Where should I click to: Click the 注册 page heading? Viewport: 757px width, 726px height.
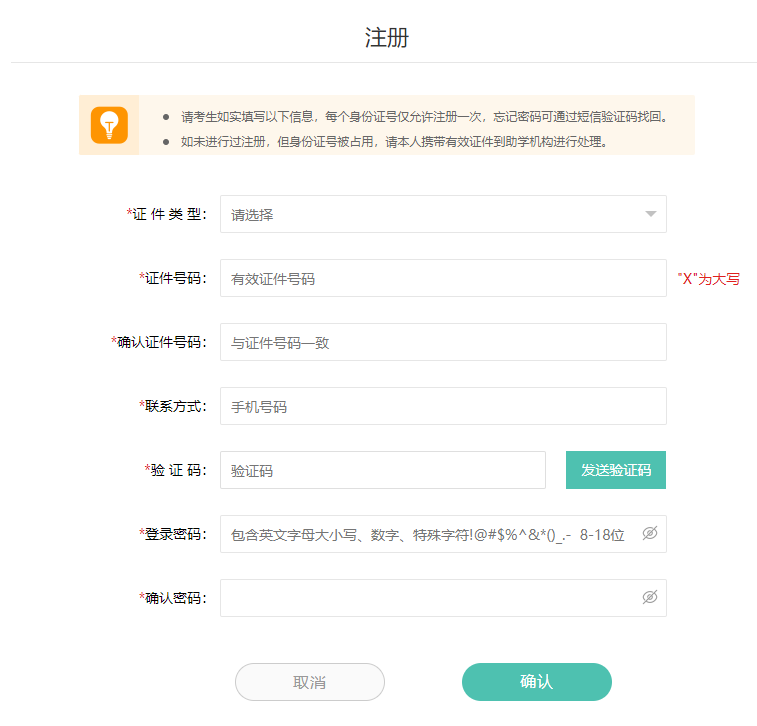click(386, 38)
